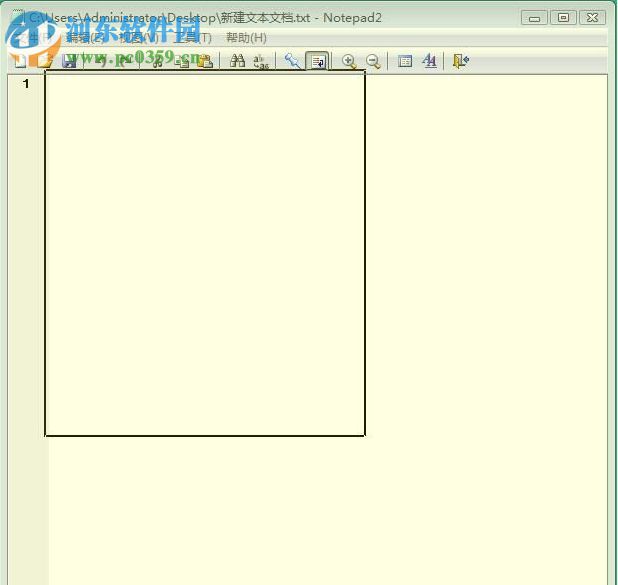This screenshot has width=618, height=585.
Task: Click line number 1 in the margin
Action: click(x=26, y=84)
